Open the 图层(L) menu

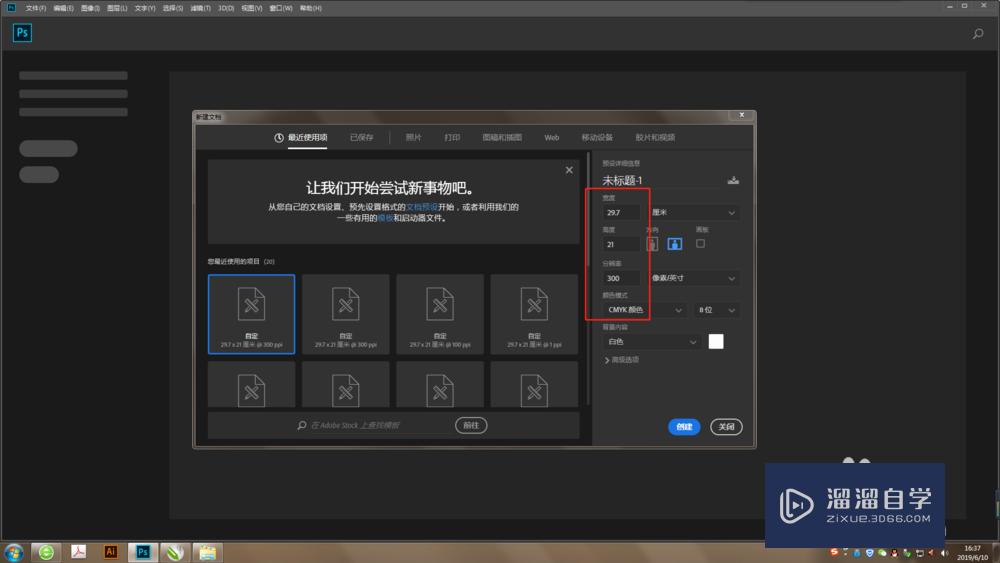117,8
